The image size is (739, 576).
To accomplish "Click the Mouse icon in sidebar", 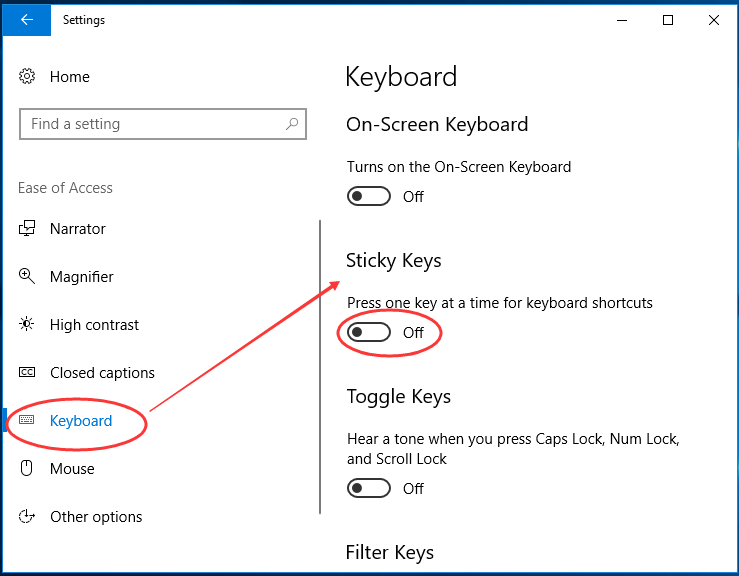I will point(28,469).
